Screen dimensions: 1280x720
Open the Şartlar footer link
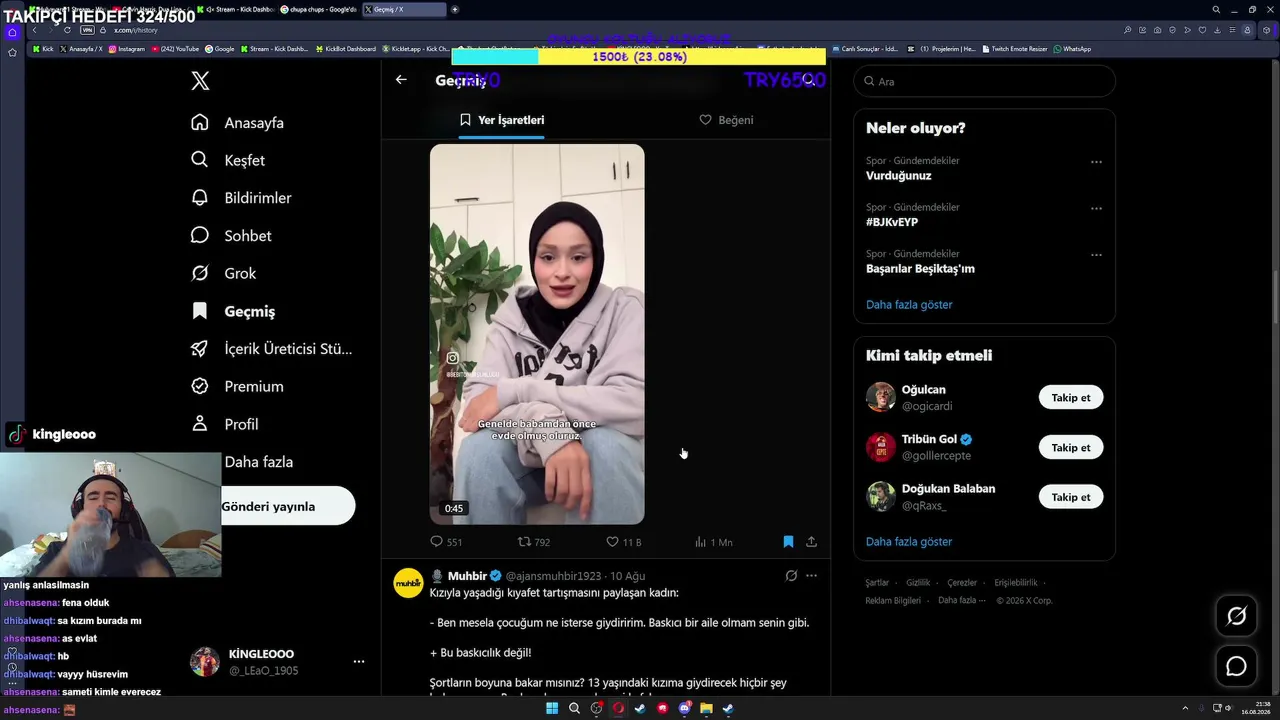[877, 583]
